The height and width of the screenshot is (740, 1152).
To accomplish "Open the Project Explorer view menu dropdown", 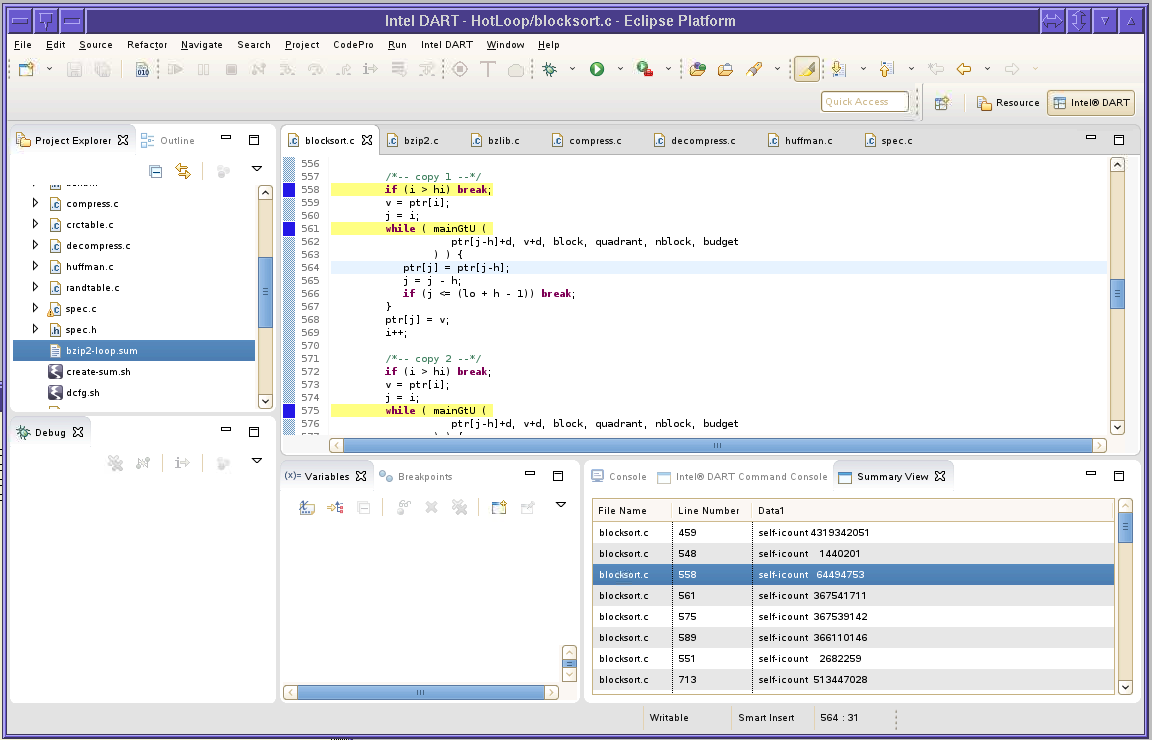I will coord(256,170).
